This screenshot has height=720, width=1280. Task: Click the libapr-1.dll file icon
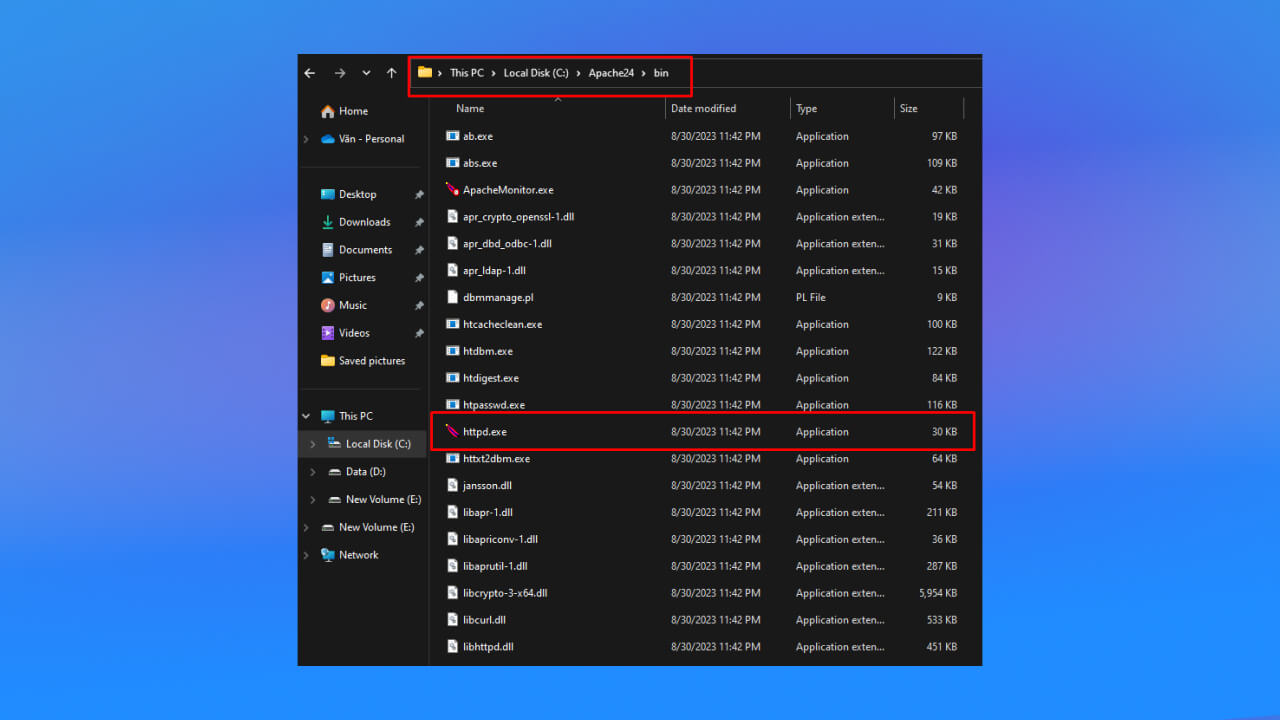(452, 513)
